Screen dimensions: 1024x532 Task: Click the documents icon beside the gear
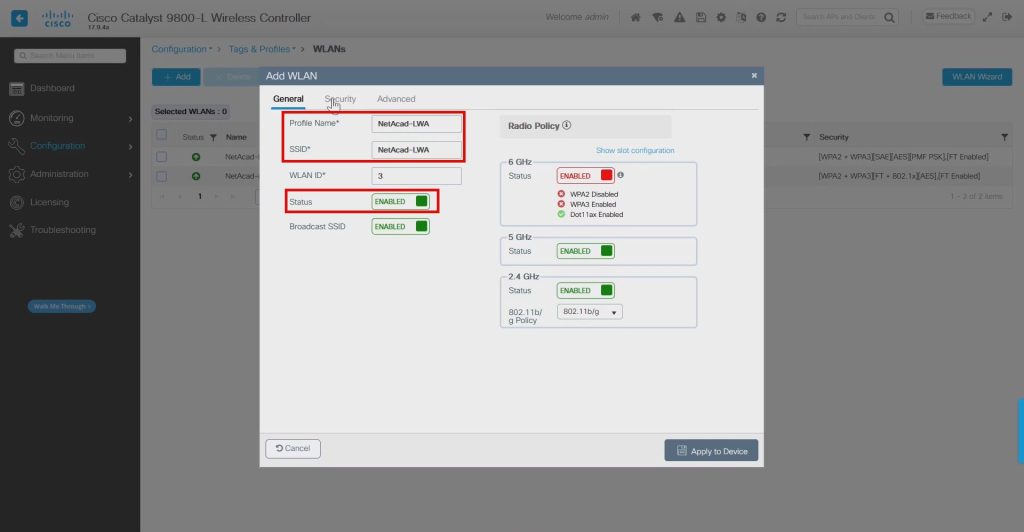741,18
